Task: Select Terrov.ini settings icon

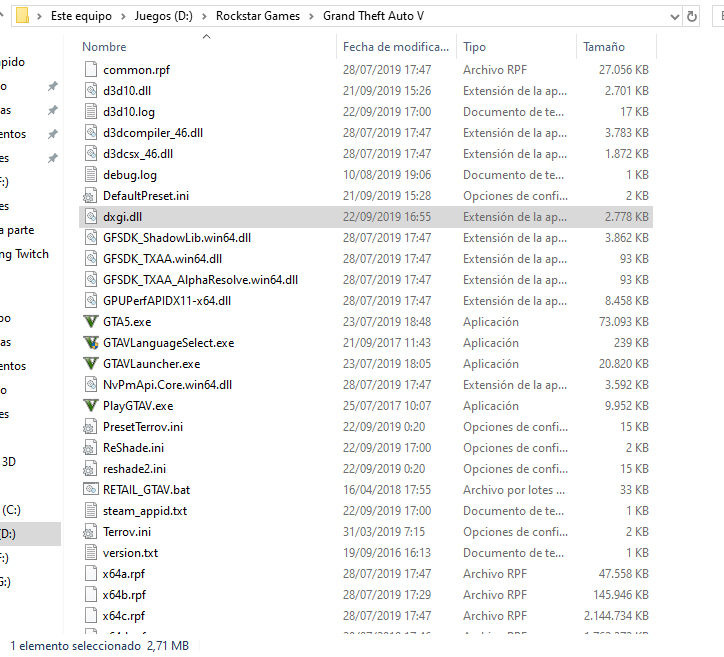Action: (90, 531)
